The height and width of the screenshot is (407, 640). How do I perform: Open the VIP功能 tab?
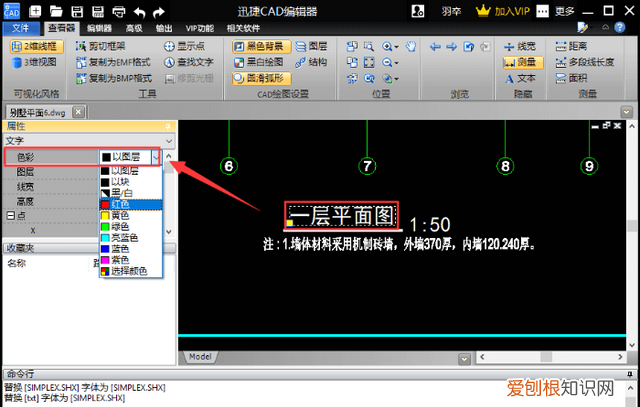[200, 28]
